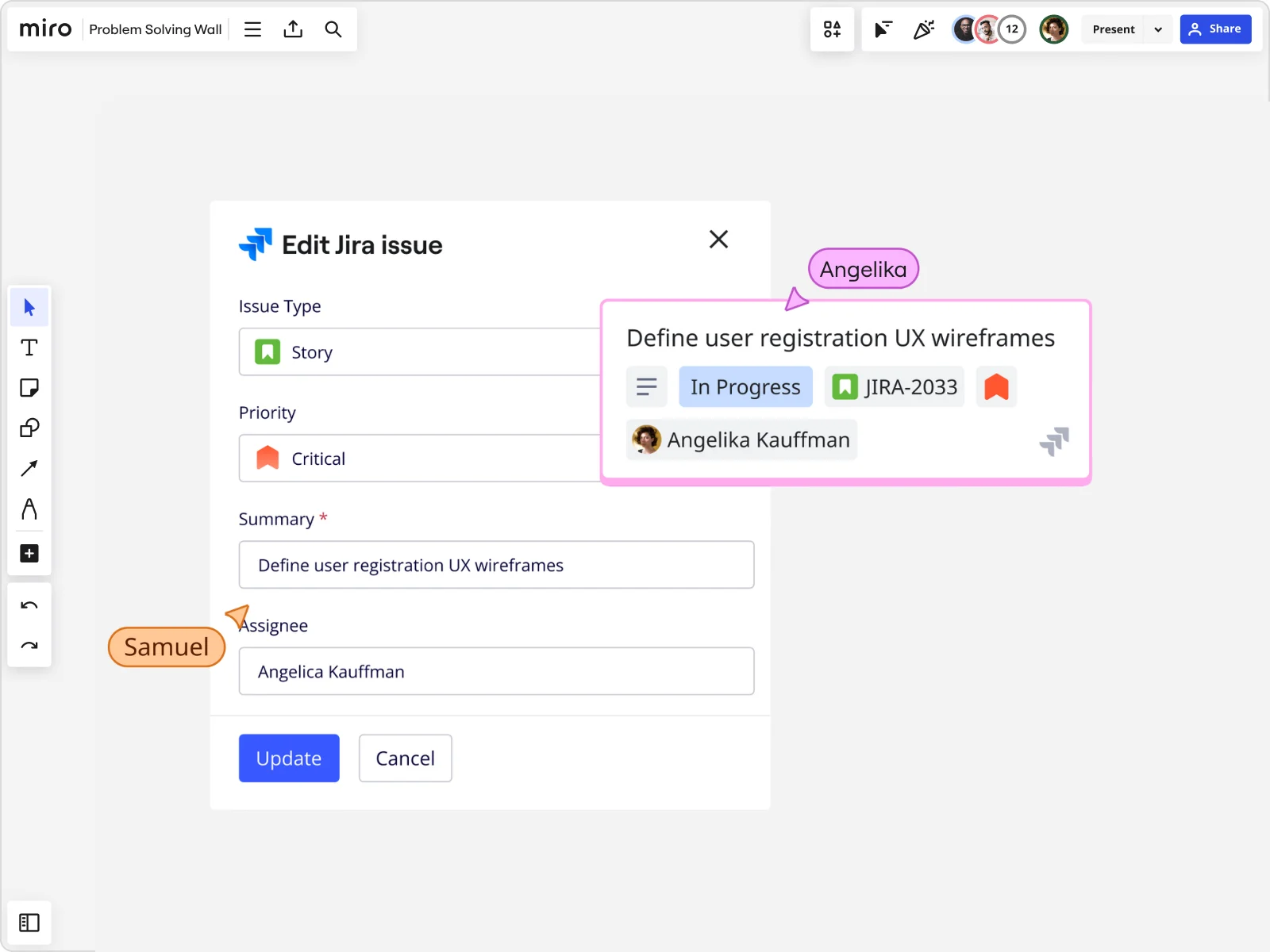Viewport: 1270px width, 952px height.
Task: Select the cursor tool in toolbar
Action: point(29,307)
